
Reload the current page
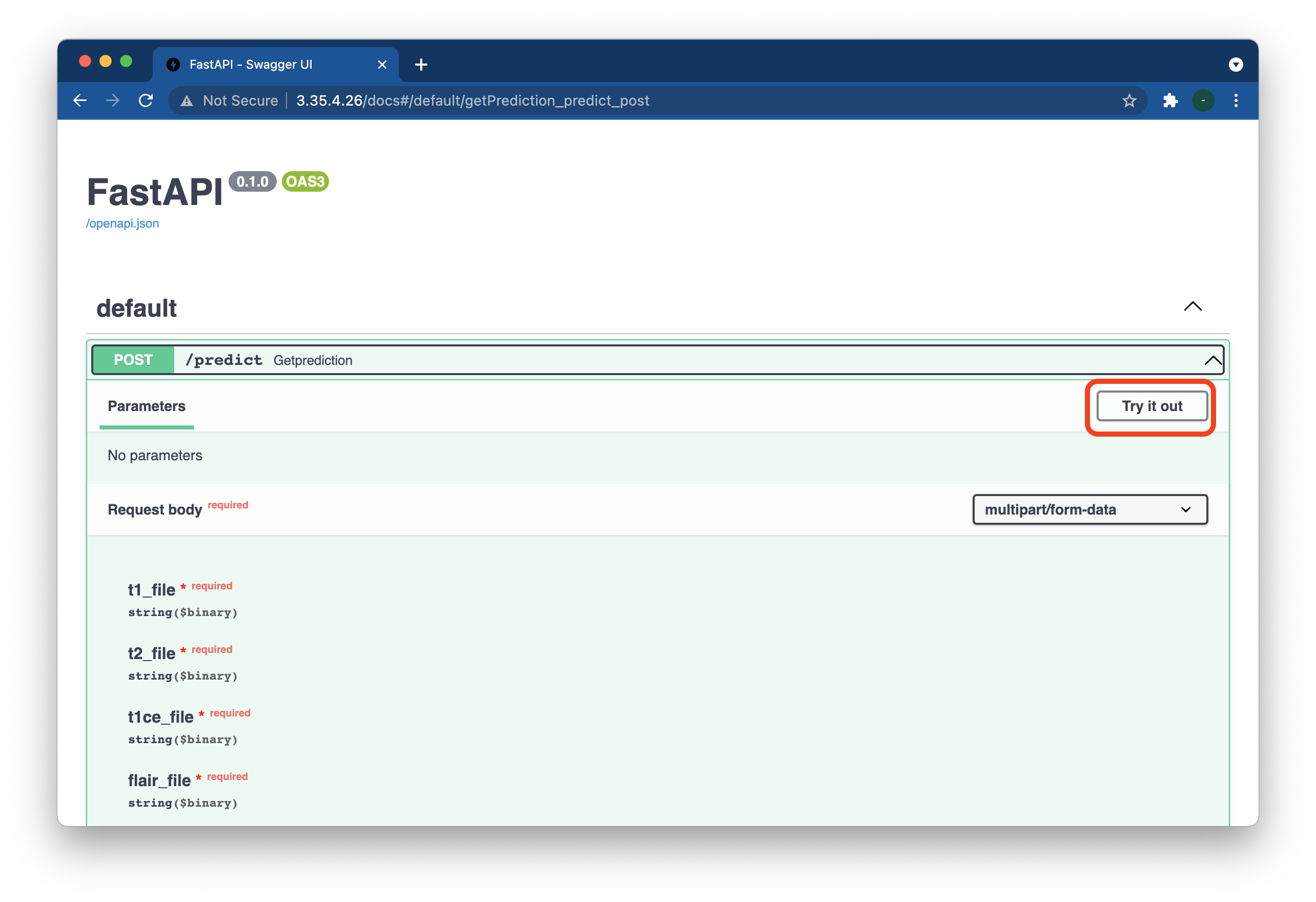coord(146,101)
